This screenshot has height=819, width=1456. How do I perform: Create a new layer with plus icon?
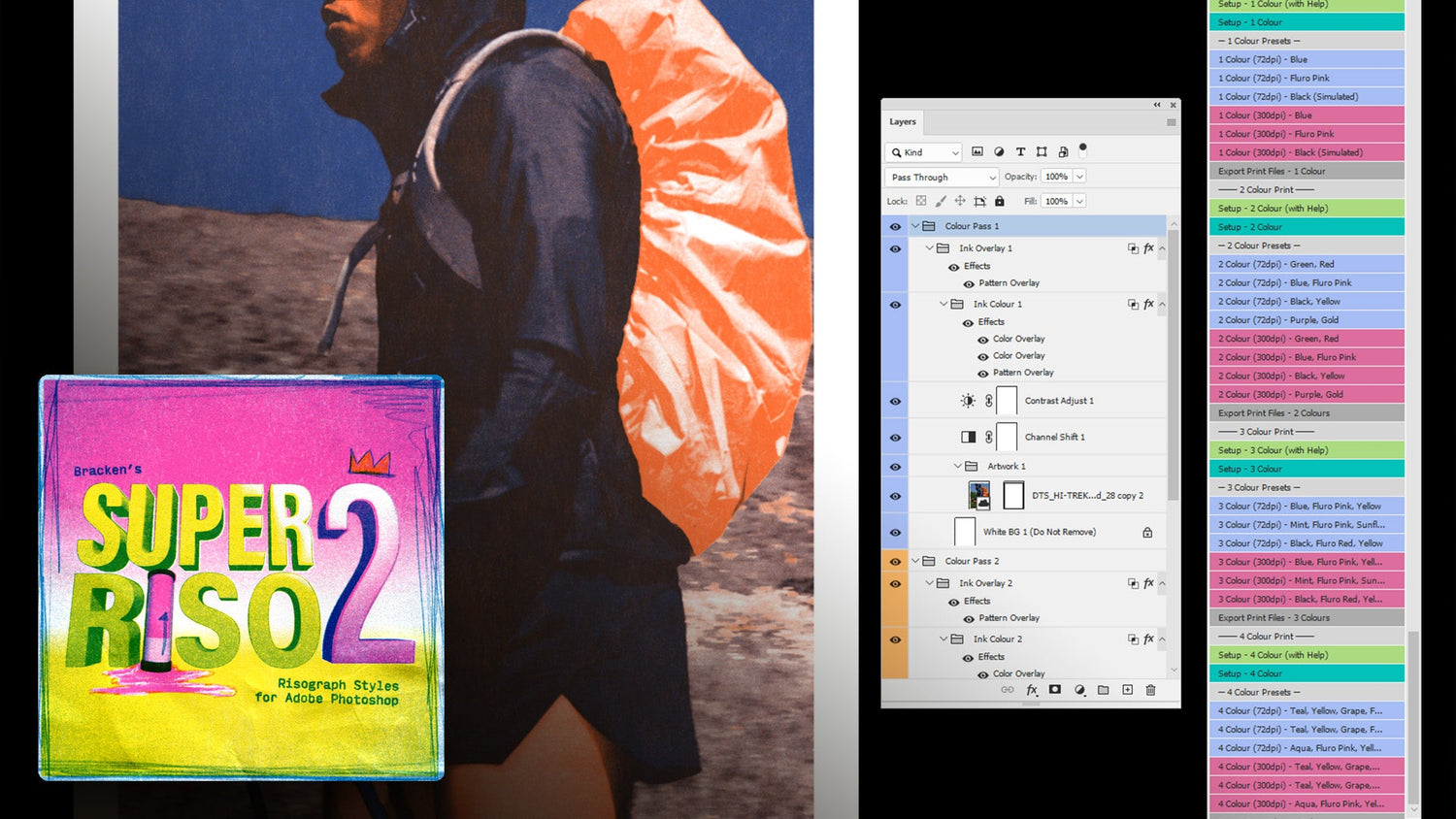[1127, 690]
